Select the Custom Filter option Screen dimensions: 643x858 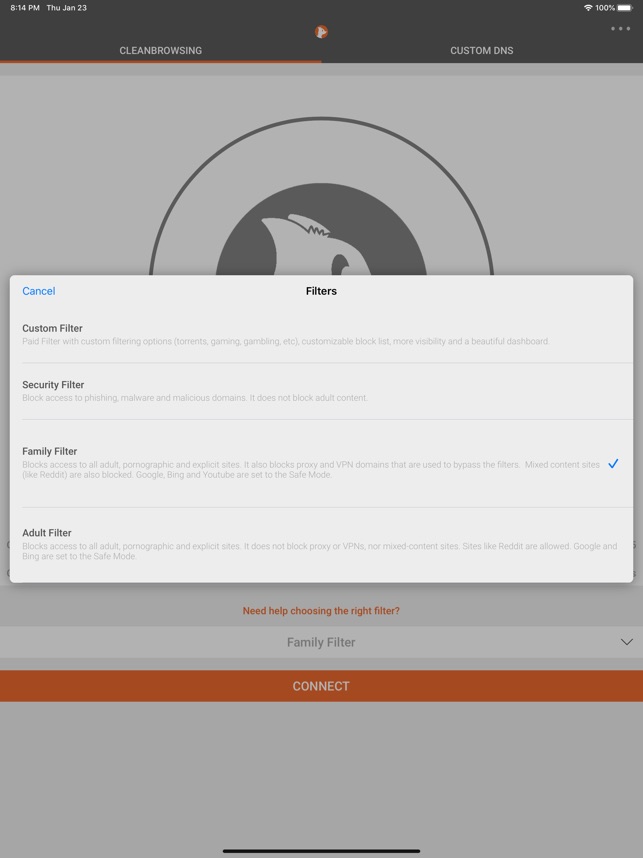pyautogui.click(x=321, y=334)
